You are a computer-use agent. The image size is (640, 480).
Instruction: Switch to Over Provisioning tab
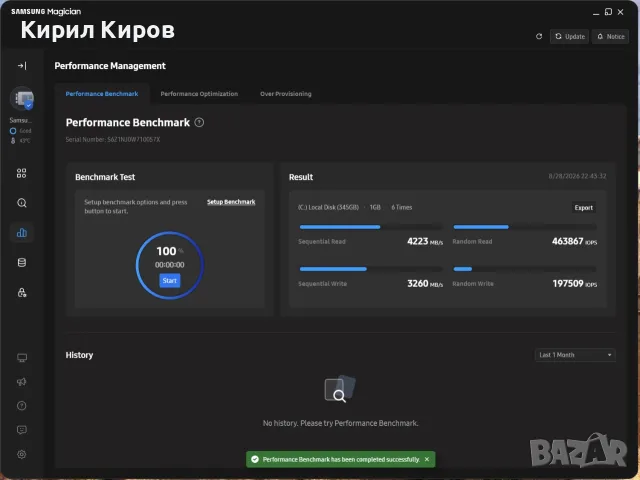tap(286, 94)
